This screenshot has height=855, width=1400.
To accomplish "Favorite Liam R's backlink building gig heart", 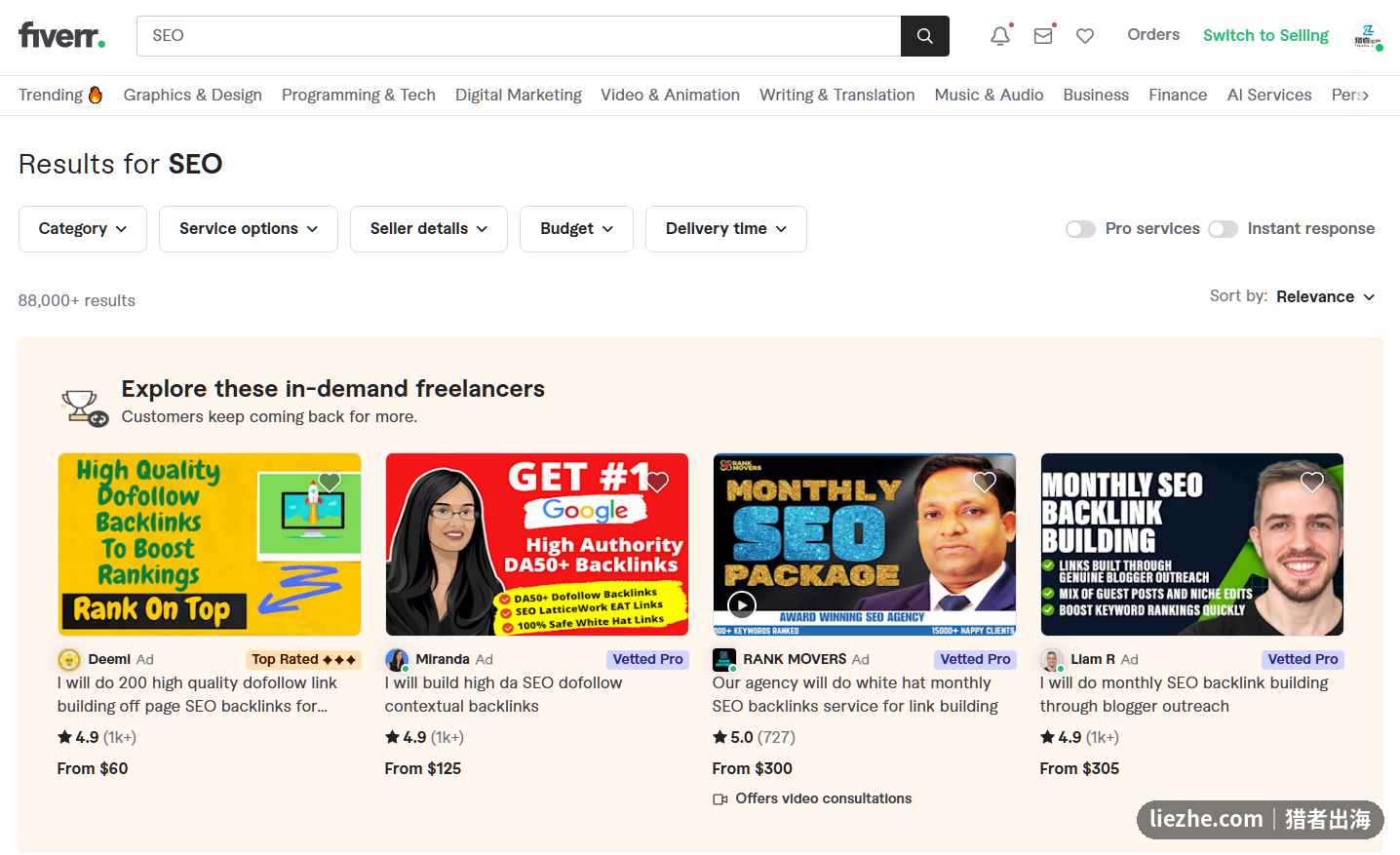I will 1312,482.
